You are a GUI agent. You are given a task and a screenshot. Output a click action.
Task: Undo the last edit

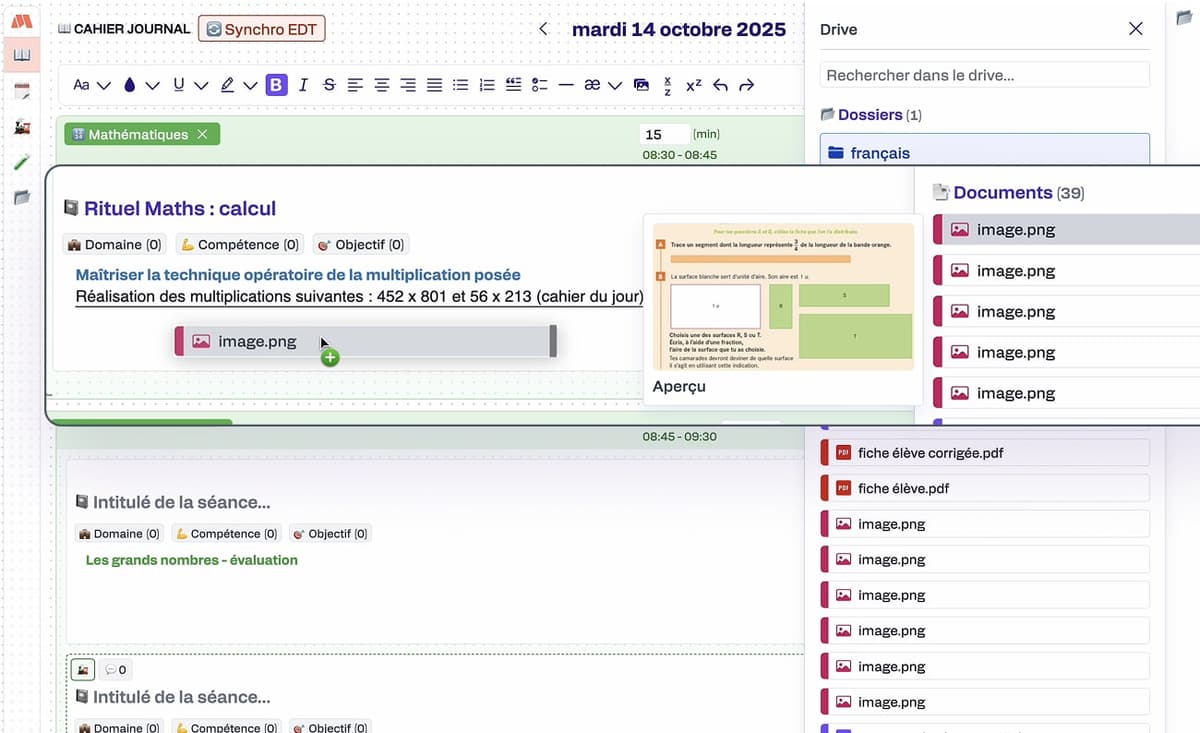tap(720, 85)
